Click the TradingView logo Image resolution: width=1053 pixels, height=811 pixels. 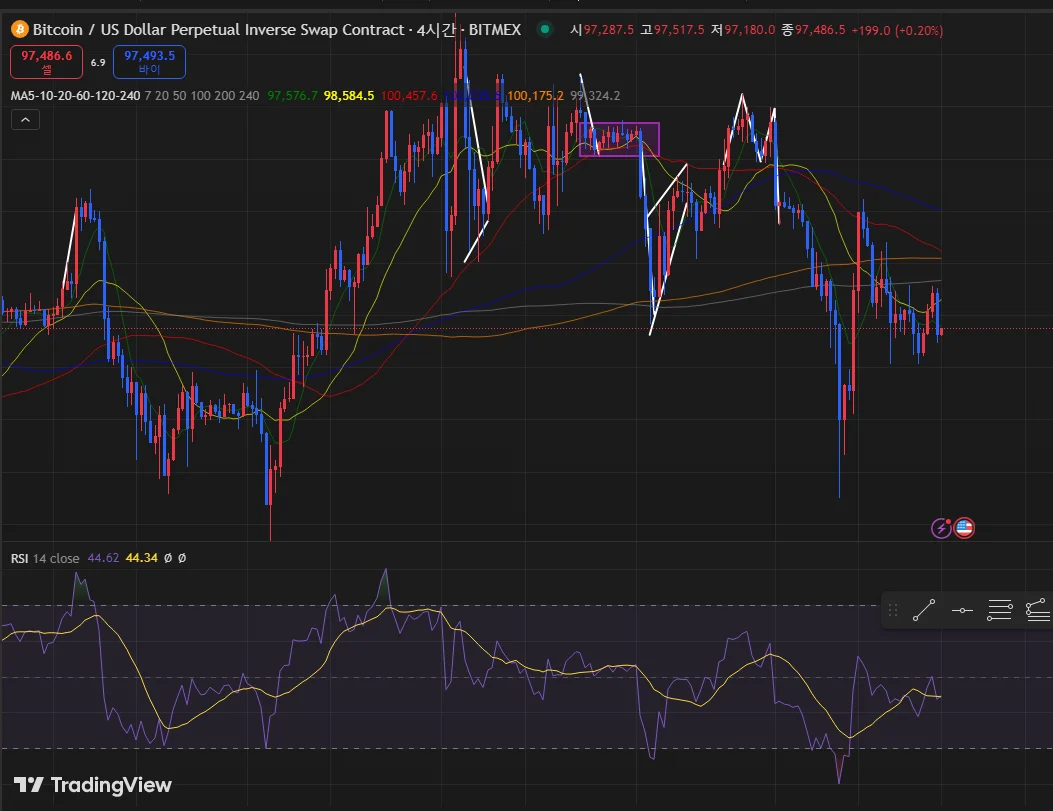pyautogui.click(x=93, y=785)
